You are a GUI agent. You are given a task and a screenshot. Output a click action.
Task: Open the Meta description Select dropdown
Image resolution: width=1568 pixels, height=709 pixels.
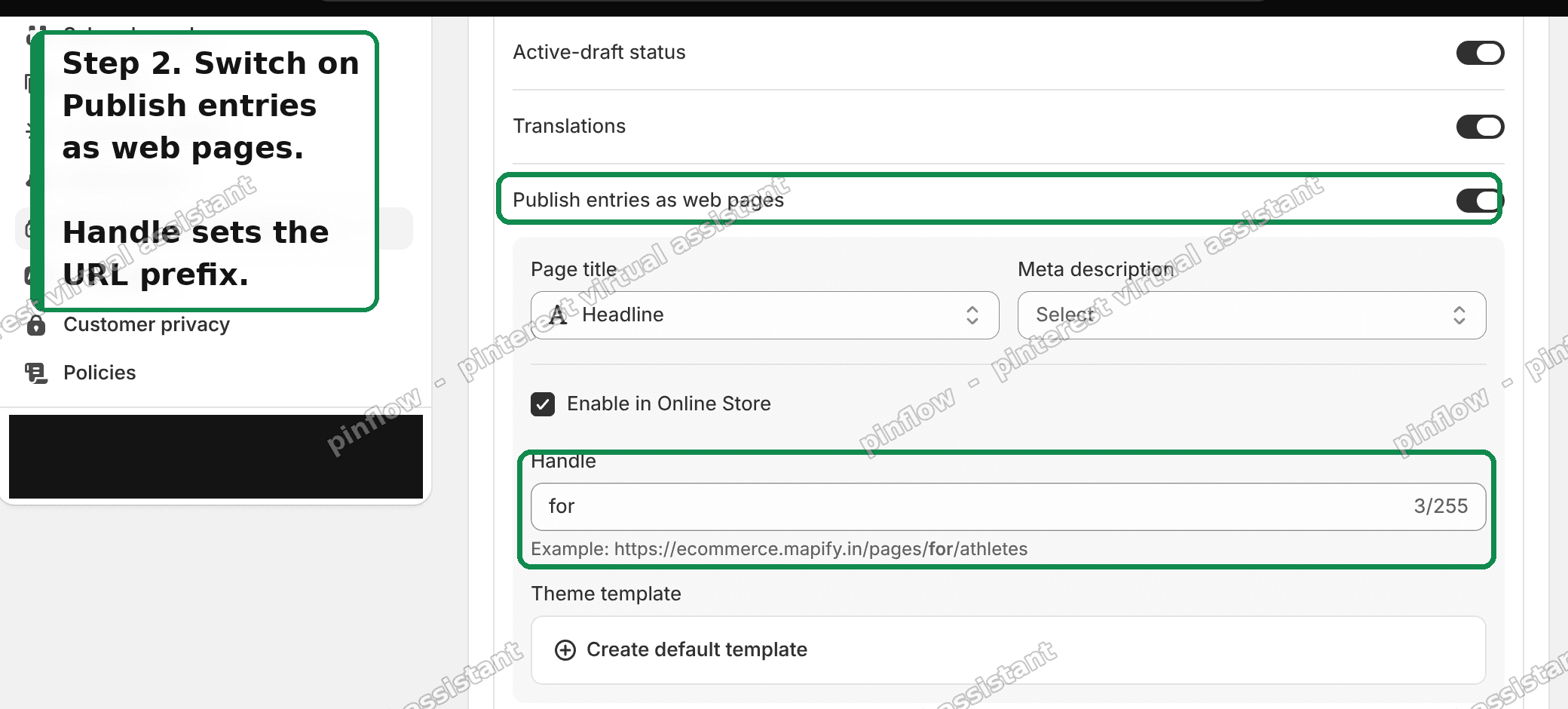(x=1251, y=315)
